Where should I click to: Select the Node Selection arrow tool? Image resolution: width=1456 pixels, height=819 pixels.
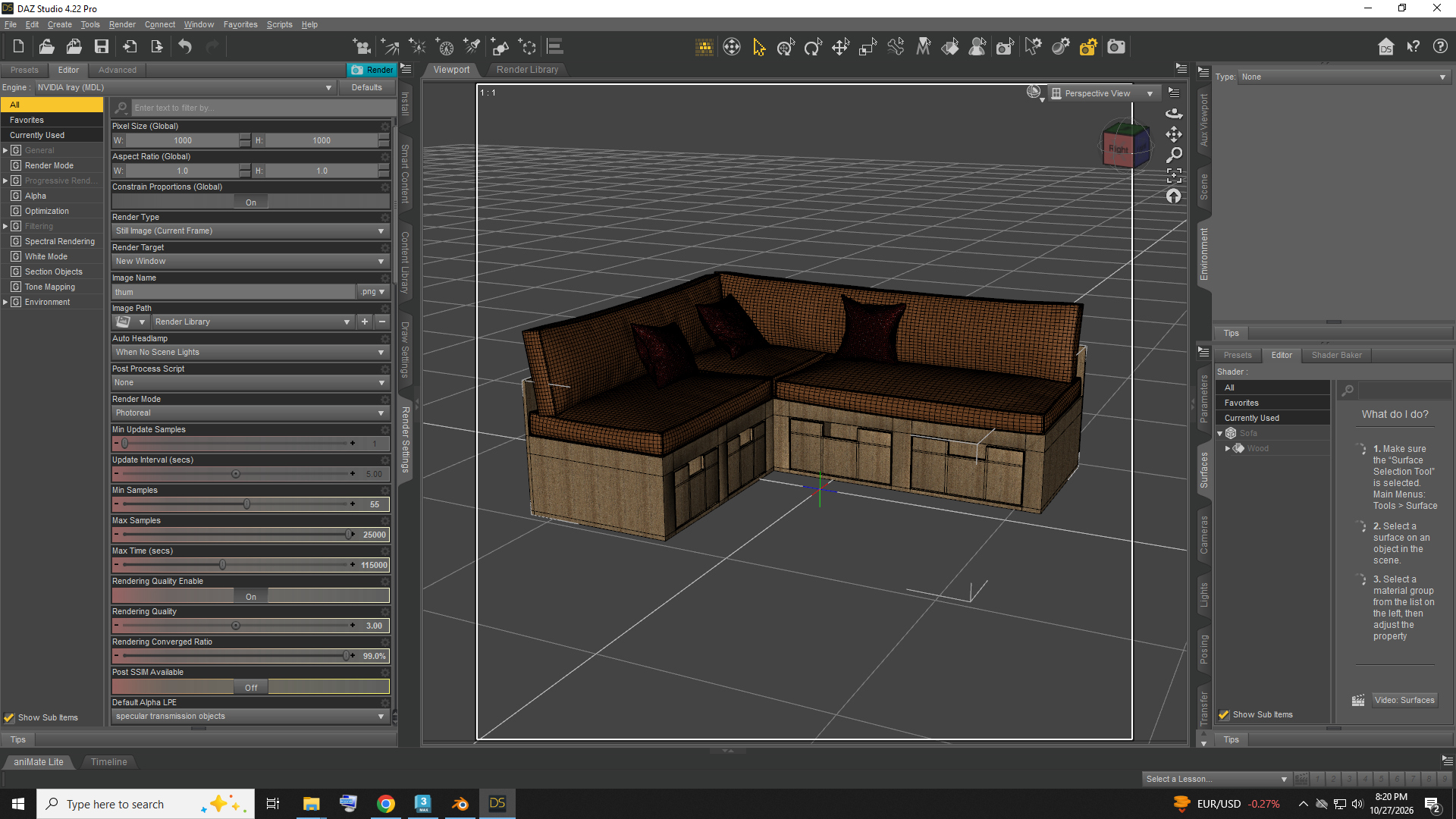pos(759,47)
